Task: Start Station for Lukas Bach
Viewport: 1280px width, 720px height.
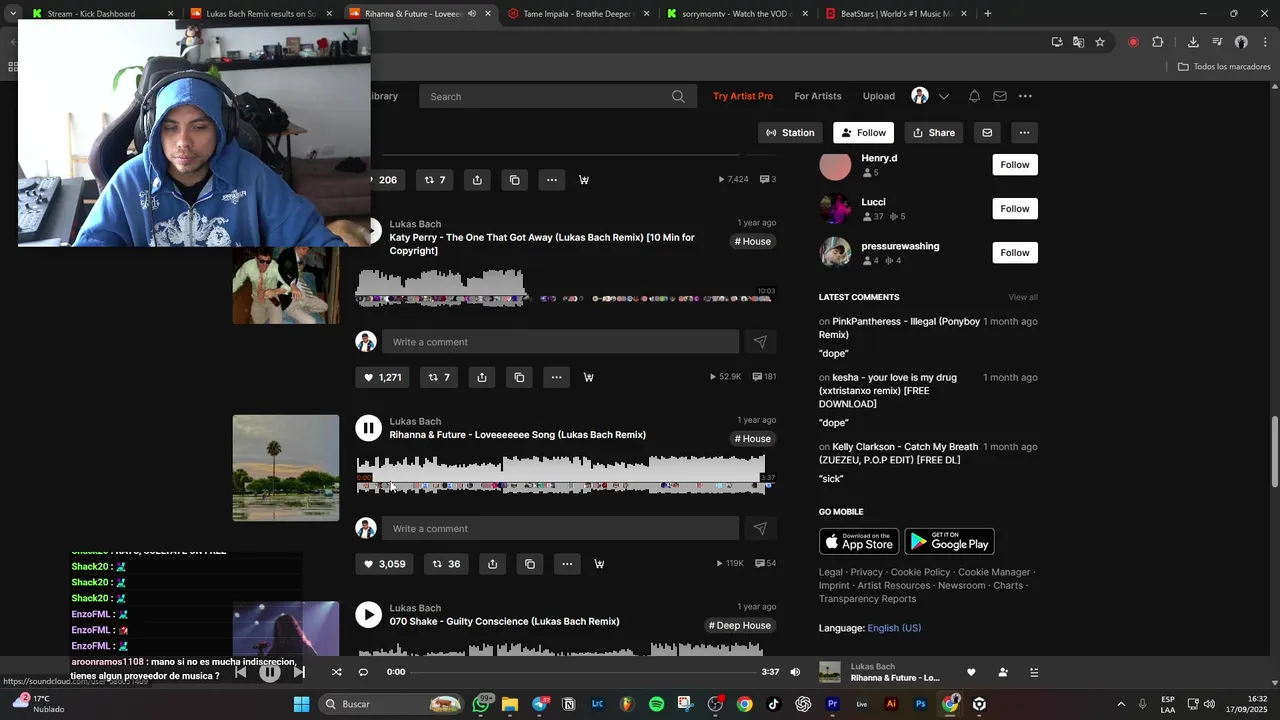Action: click(x=790, y=133)
